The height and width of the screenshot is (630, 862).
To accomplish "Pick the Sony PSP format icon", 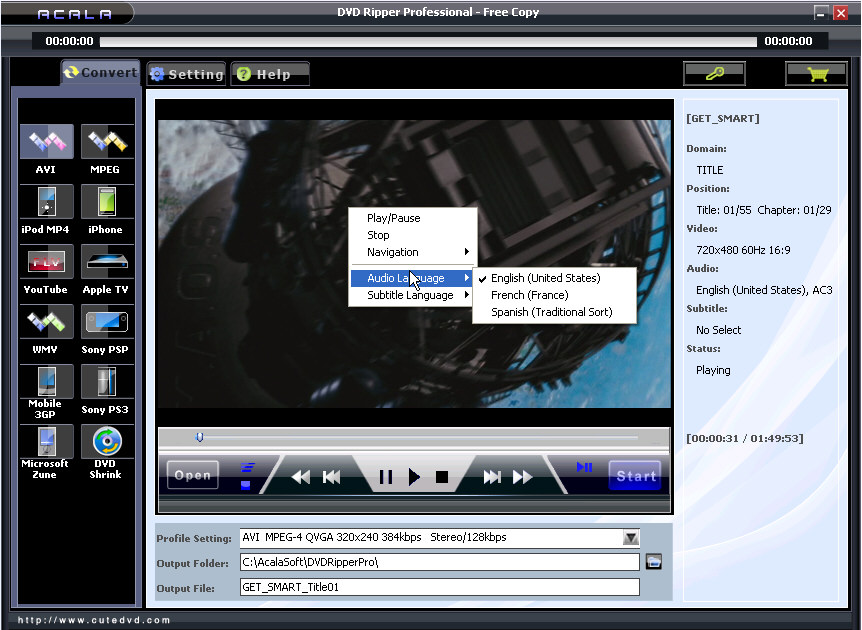I will pyautogui.click(x=105, y=323).
